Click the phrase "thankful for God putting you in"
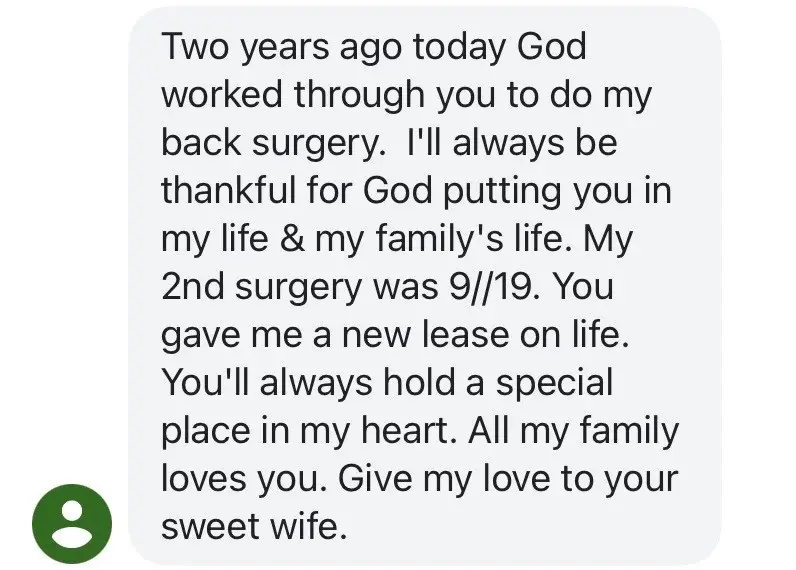Viewport: 796px width, 570px height. 416,191
